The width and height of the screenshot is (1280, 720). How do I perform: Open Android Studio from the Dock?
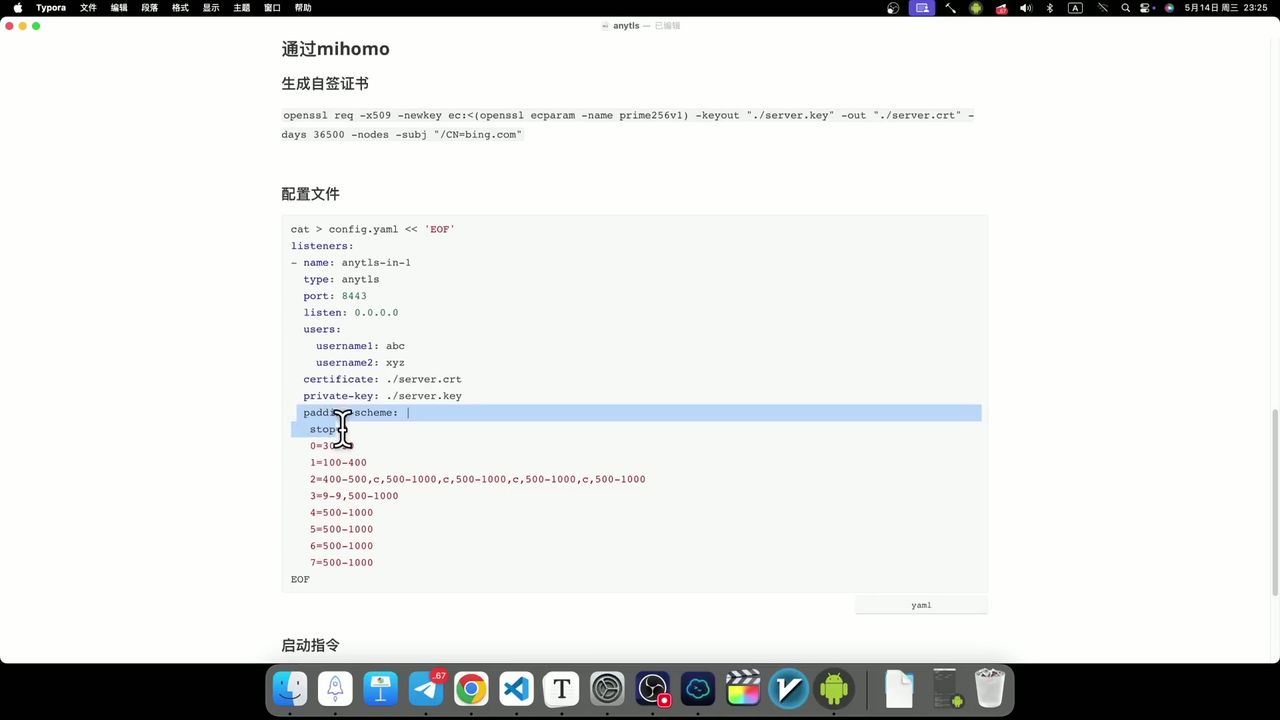833,688
